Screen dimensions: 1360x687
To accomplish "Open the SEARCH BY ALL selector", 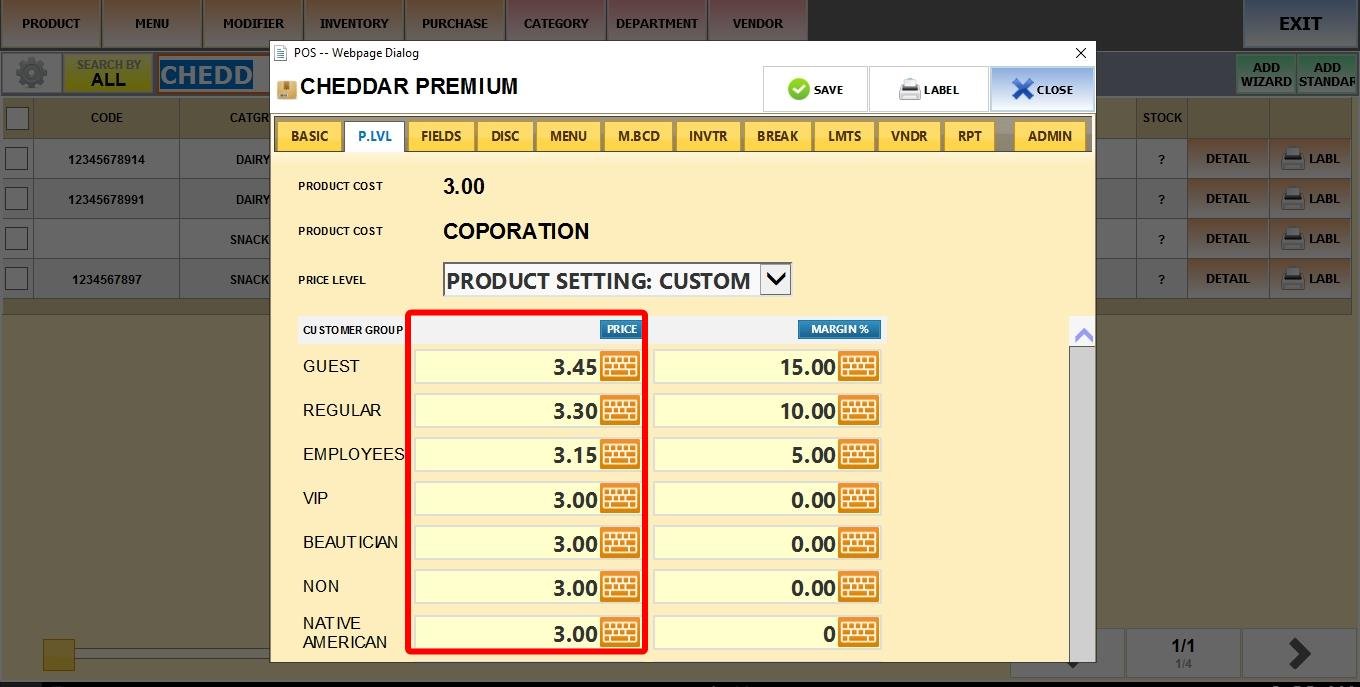I will pyautogui.click(x=108, y=74).
